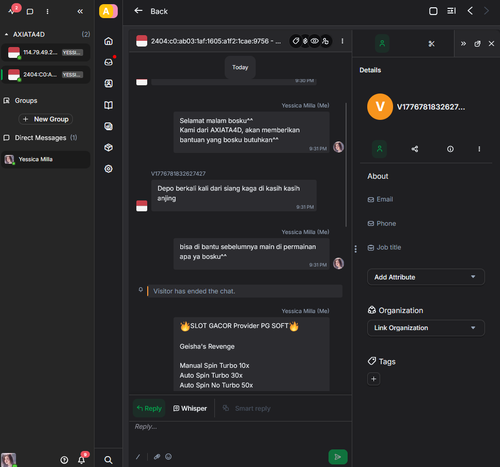The image size is (500, 467).
Task: Select the Reply tab
Action: click(x=149, y=408)
